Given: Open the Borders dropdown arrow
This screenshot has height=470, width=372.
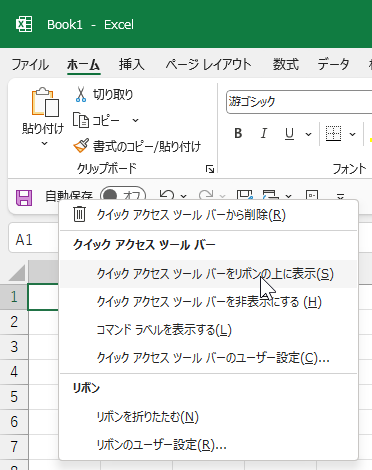Looking at the screenshot, I should (352, 134).
